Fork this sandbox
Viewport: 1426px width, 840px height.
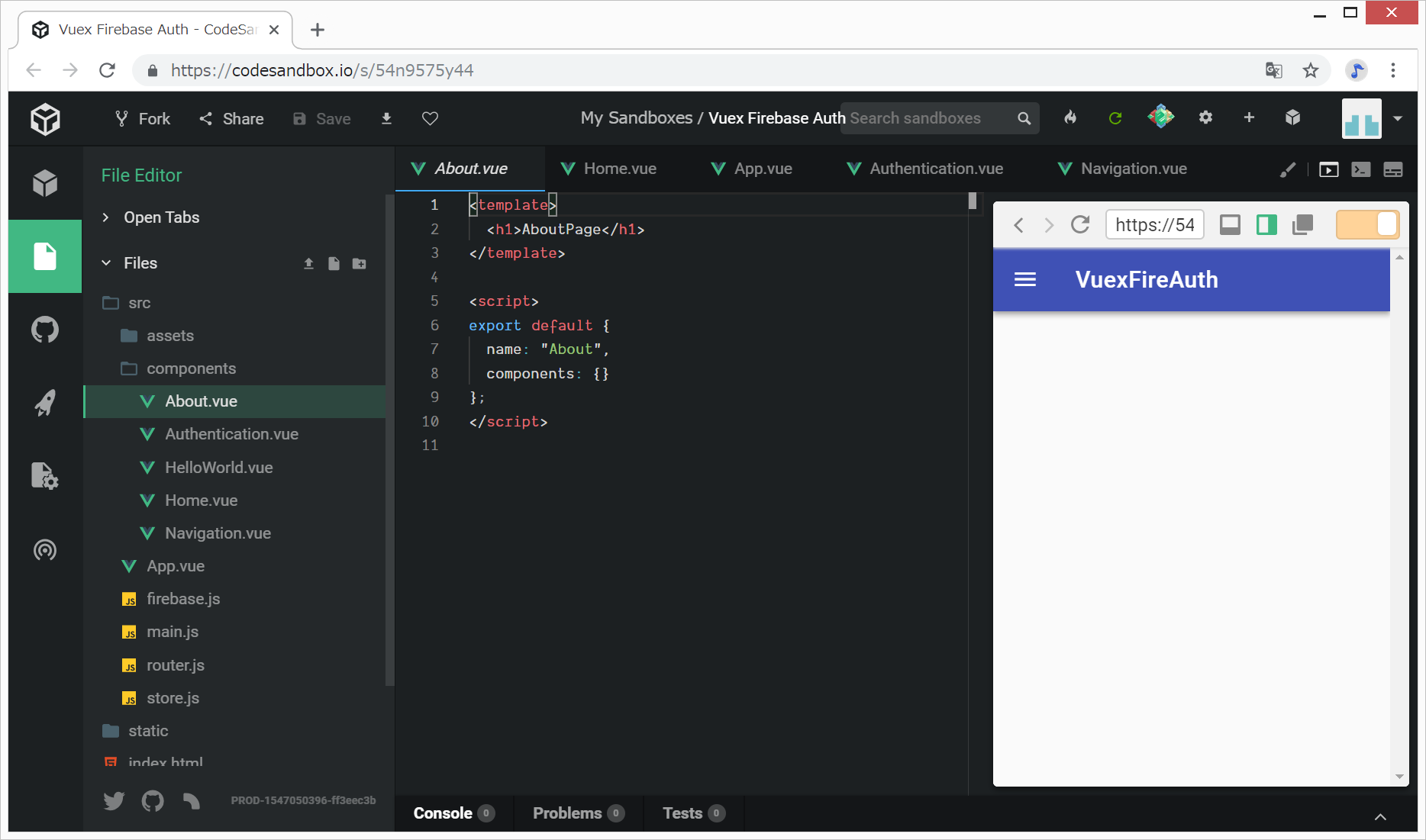tap(143, 118)
